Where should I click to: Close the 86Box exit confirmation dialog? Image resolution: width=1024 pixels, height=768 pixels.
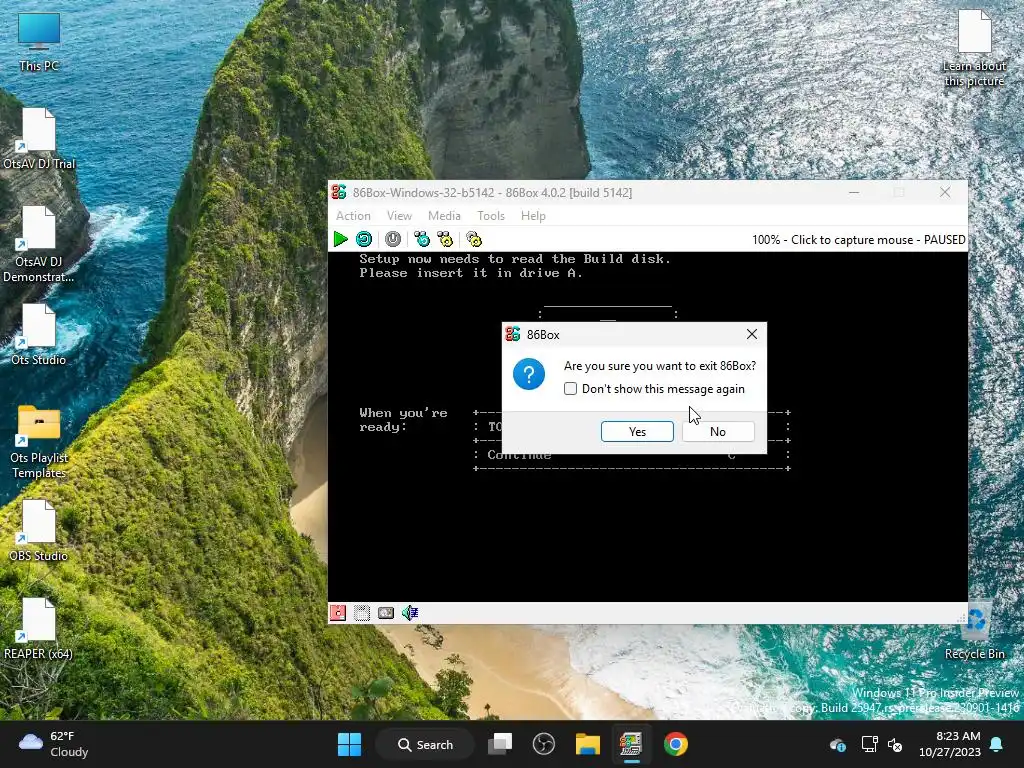point(752,334)
